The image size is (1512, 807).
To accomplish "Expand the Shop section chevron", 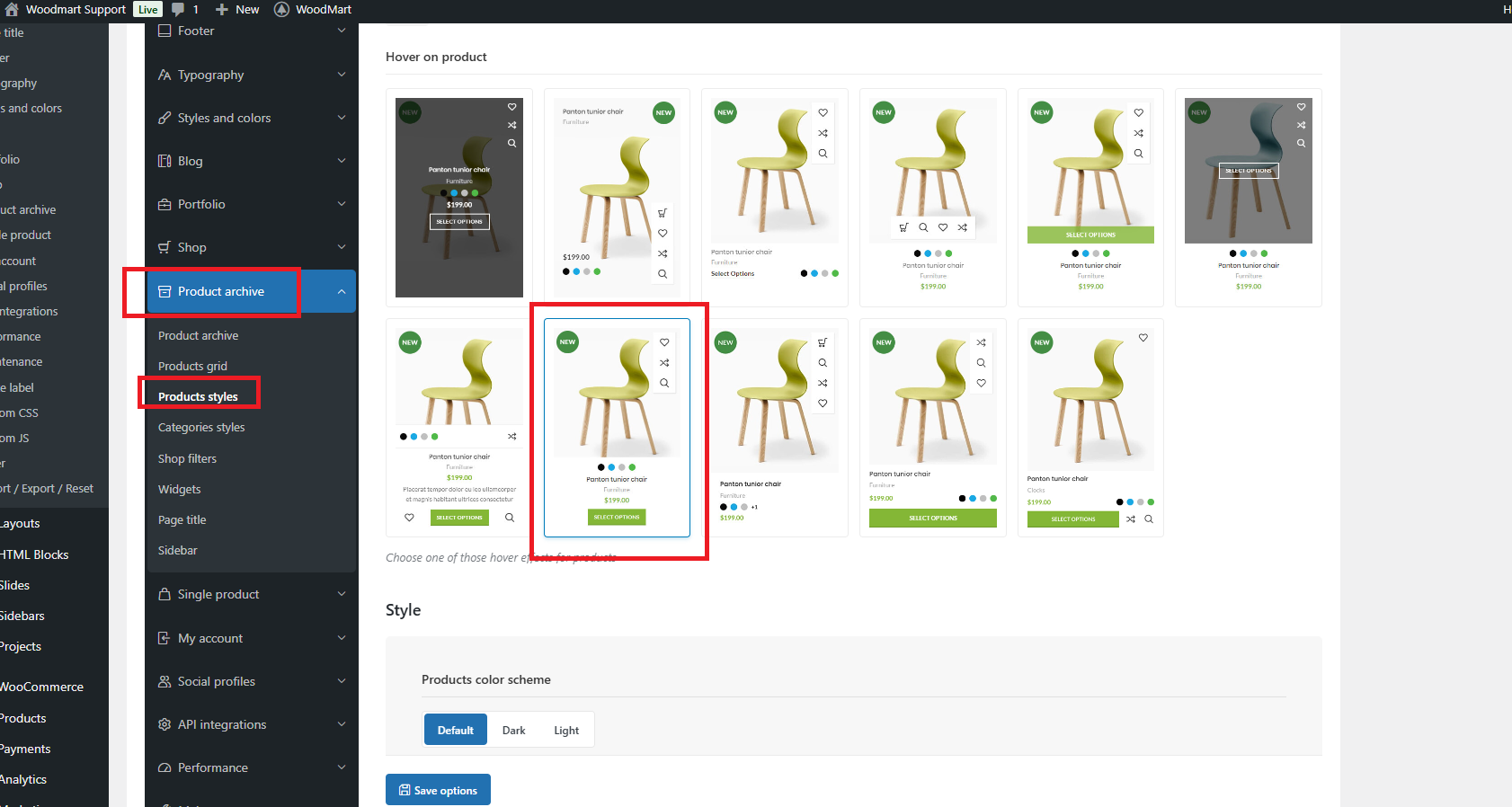I will coord(342,247).
